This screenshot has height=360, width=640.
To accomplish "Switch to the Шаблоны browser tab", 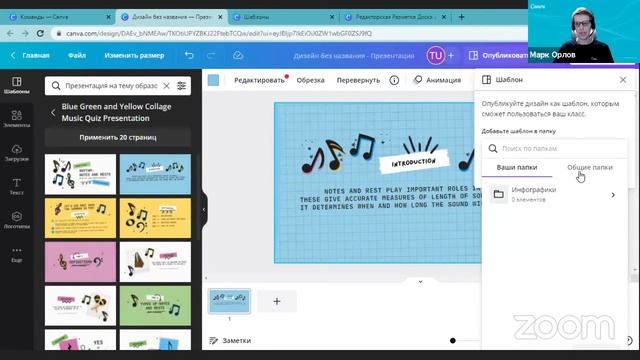I will tap(282, 17).
